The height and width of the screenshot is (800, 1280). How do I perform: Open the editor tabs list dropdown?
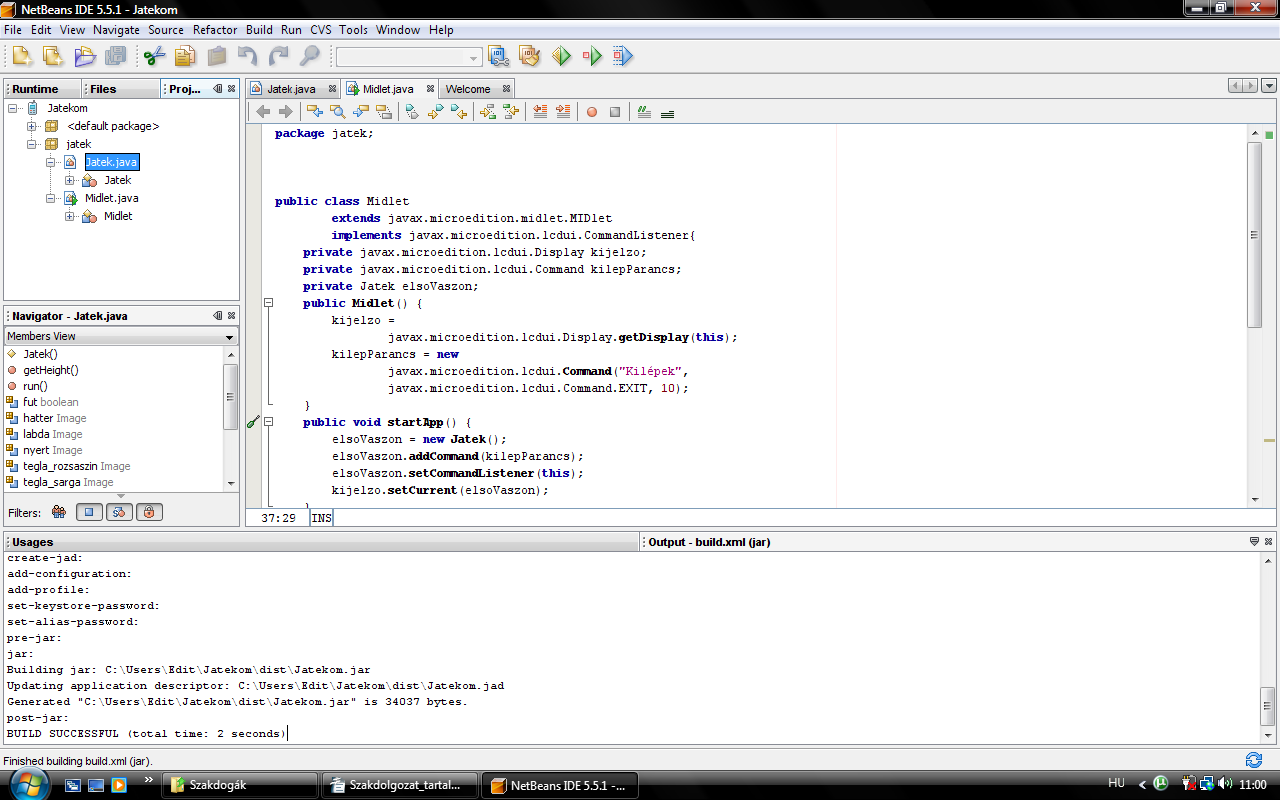click(x=1269, y=87)
